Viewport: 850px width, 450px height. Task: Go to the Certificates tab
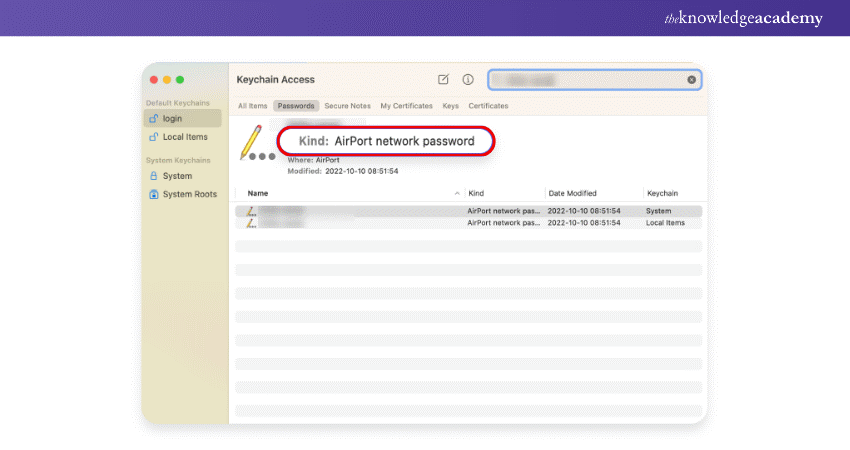[488, 106]
